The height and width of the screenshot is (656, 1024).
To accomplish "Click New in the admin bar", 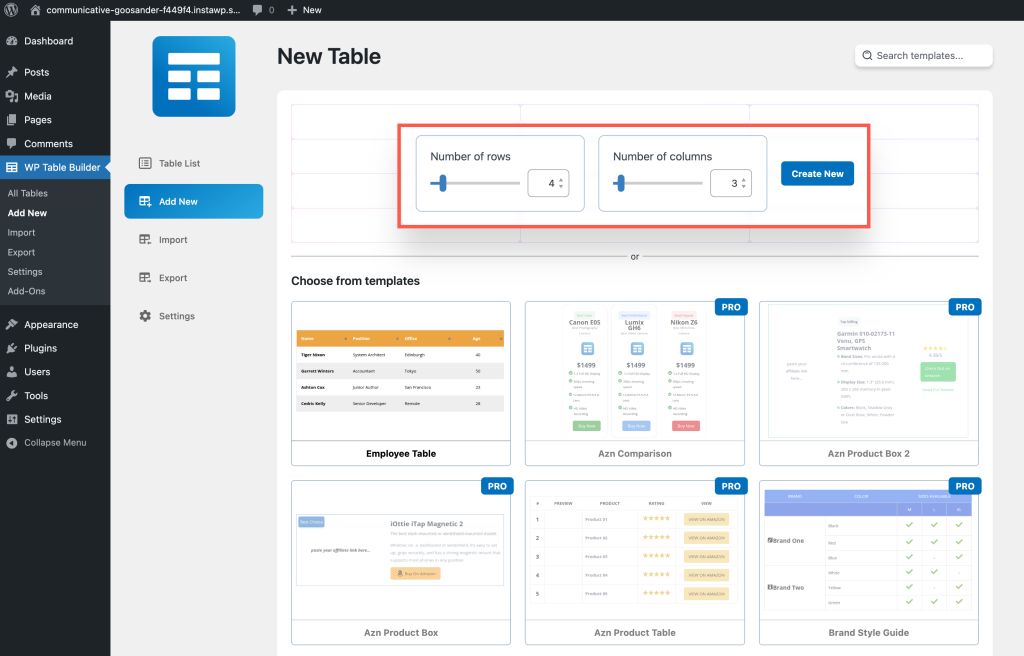I will pyautogui.click(x=304, y=10).
